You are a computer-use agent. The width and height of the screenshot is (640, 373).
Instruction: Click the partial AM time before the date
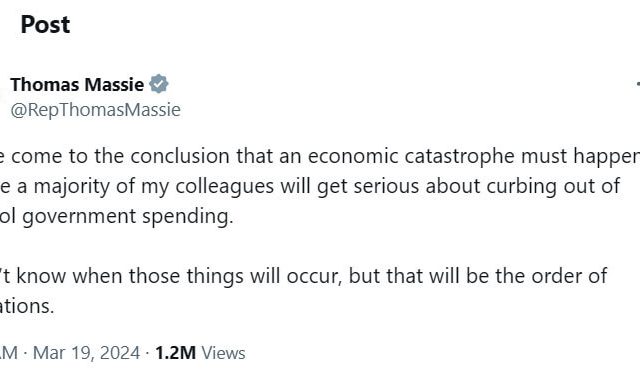point(8,353)
